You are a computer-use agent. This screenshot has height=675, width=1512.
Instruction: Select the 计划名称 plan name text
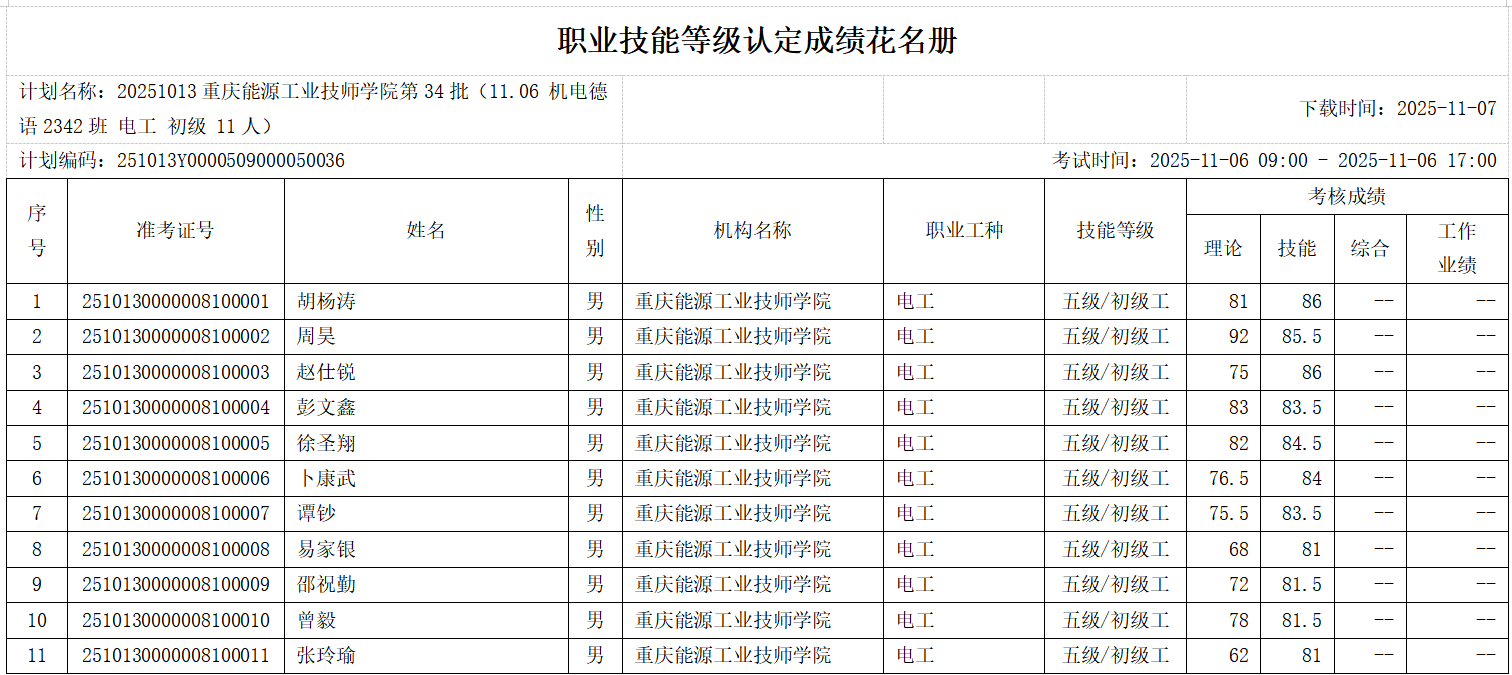click(x=320, y=93)
